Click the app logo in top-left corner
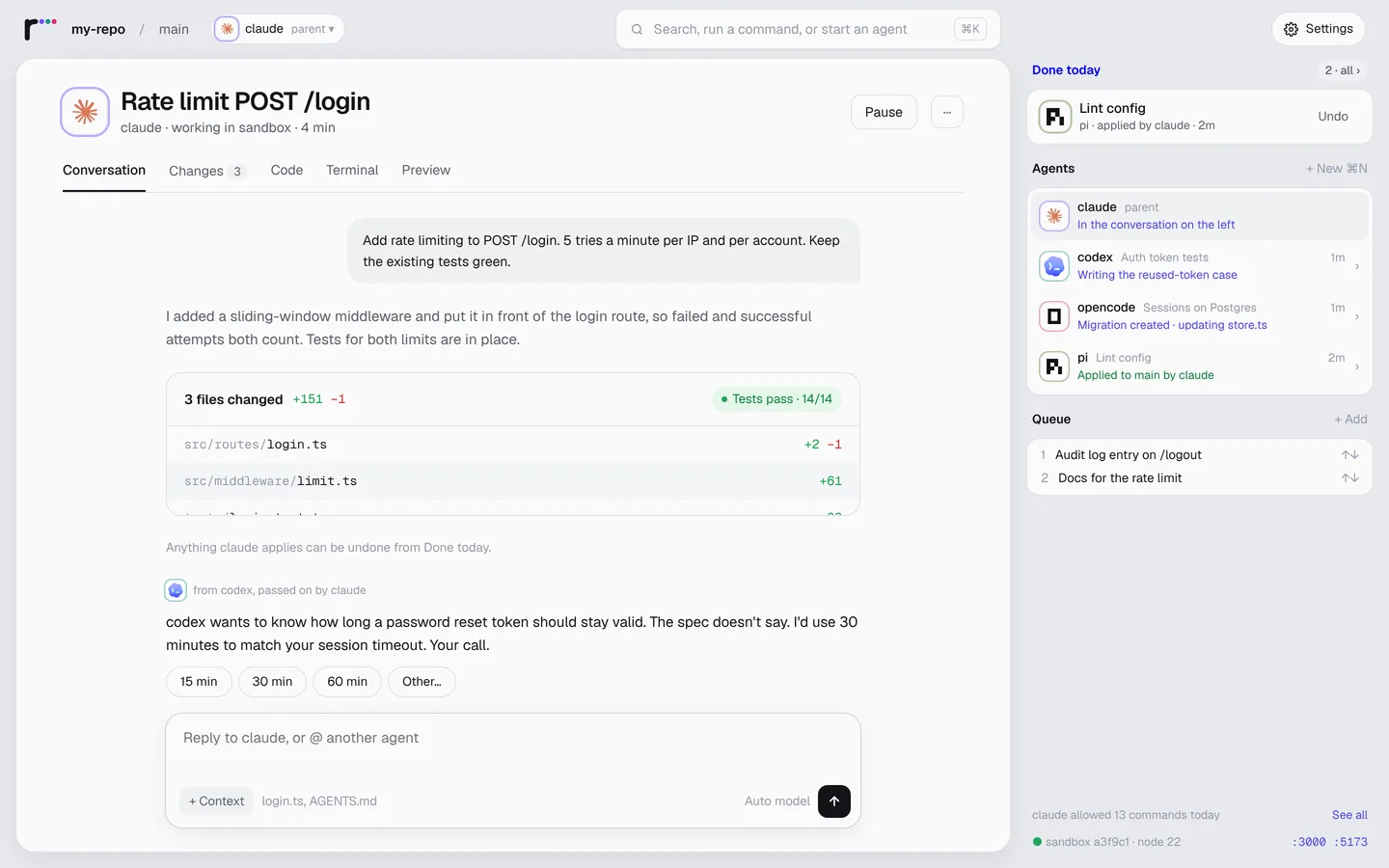 [x=40, y=29]
